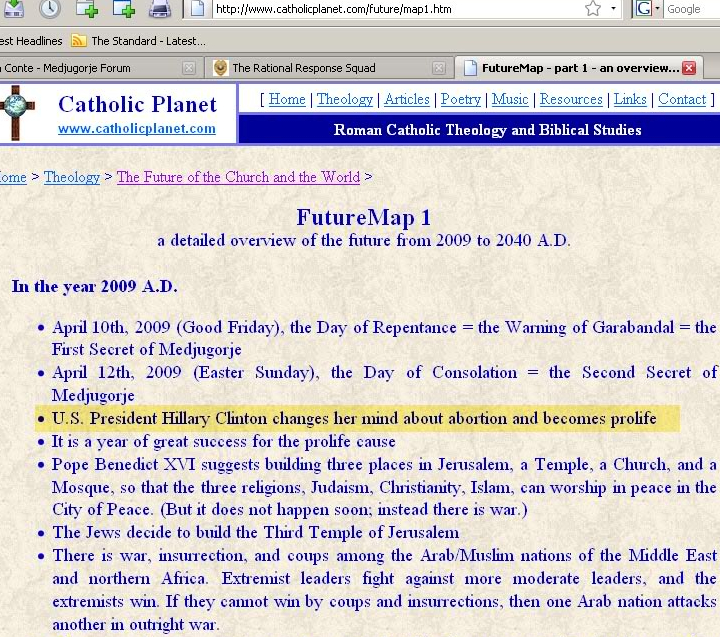Image resolution: width=720 pixels, height=637 pixels.
Task: Click the 'There is war, insurrection, and coups' bullet
Action: click(384, 590)
